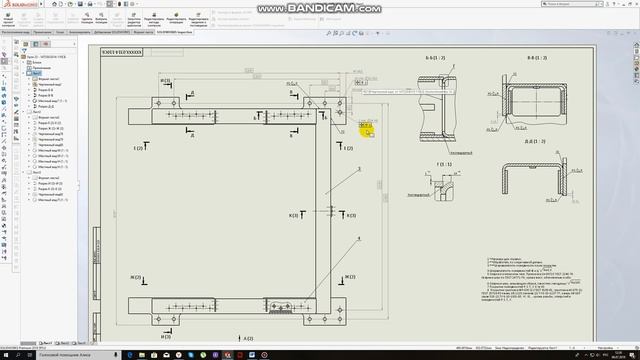
Task: Select 'Разрез Д-Д' in feature tree
Action: pyautogui.click(x=46, y=106)
